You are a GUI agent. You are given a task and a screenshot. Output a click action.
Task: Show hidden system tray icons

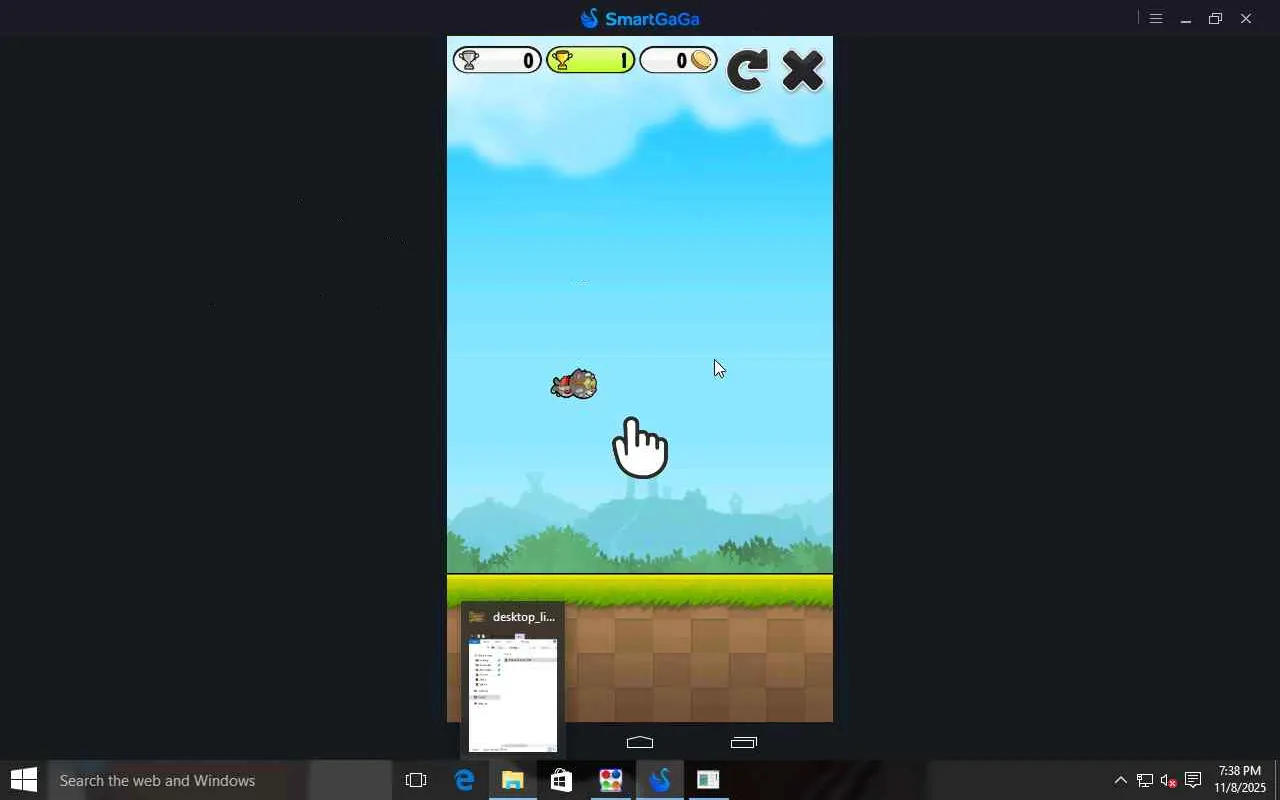(1120, 780)
